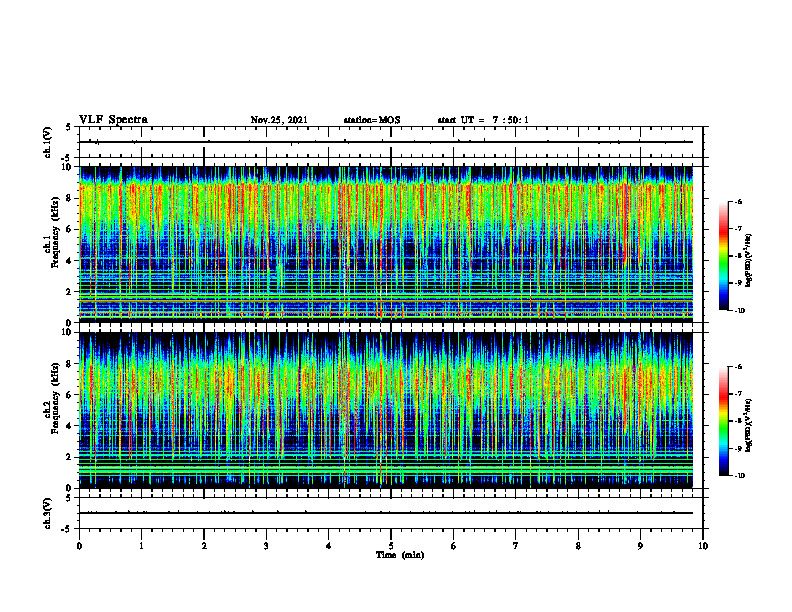Viewport: 792px width, 612px height.
Task: Click time axis tick label "3"
Action: coord(266,546)
